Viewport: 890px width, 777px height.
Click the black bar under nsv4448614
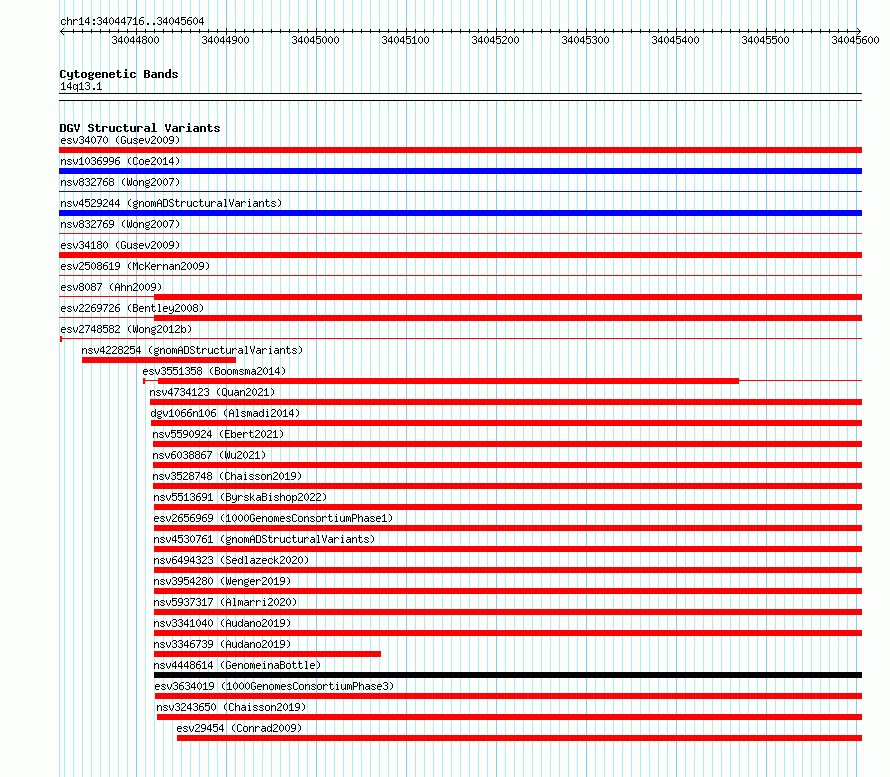pos(508,675)
